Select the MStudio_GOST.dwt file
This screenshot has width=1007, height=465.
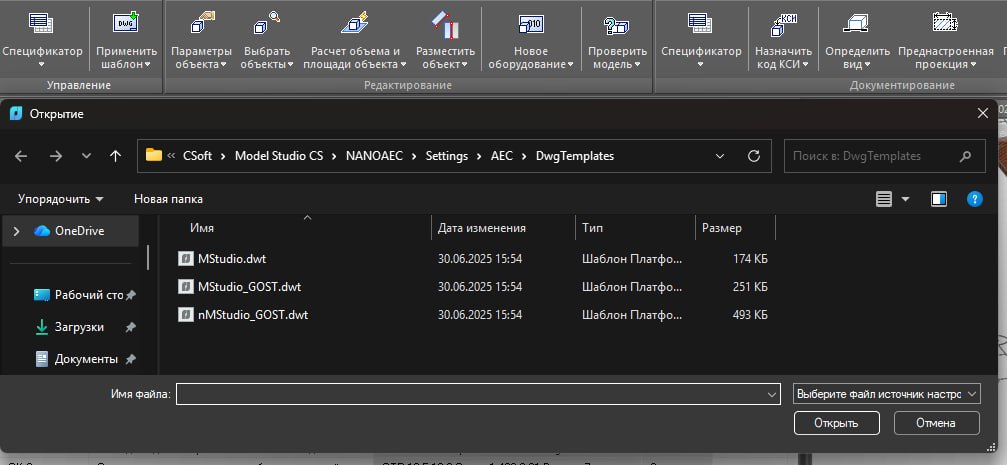[x=249, y=287]
